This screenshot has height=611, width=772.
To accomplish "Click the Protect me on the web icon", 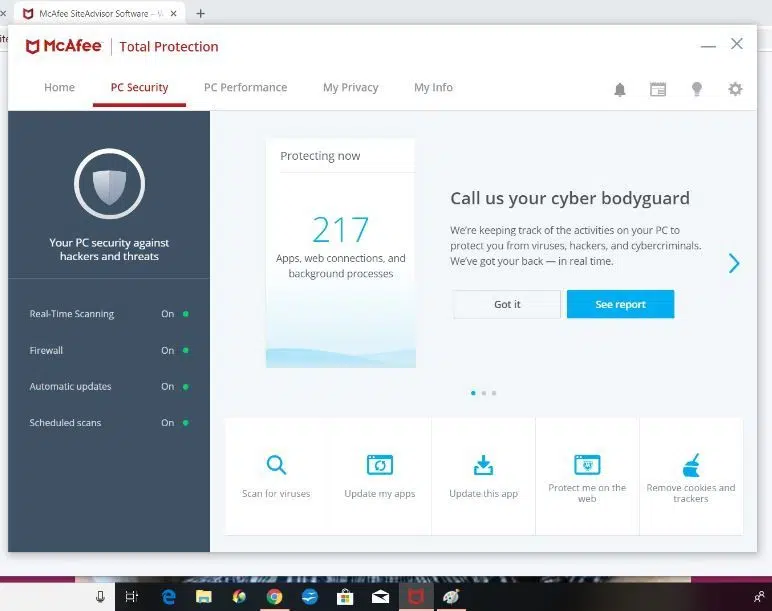I will point(587,464).
